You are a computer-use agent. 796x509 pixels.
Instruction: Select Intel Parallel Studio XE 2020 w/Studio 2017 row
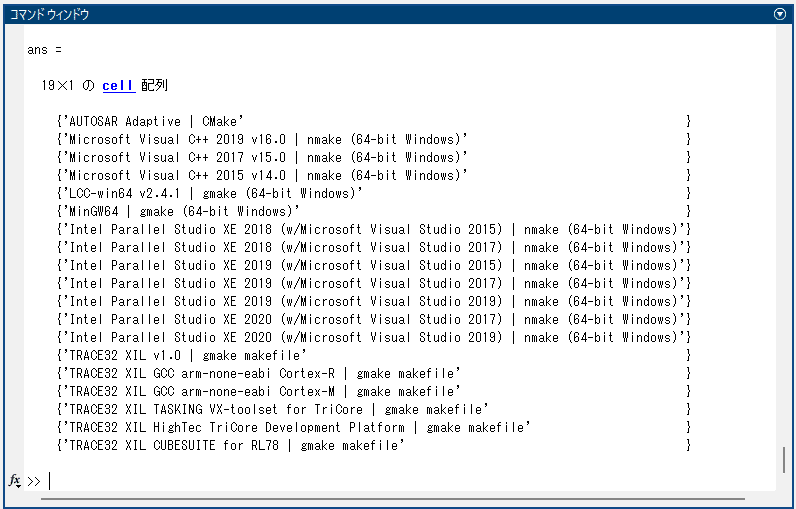coord(374,319)
